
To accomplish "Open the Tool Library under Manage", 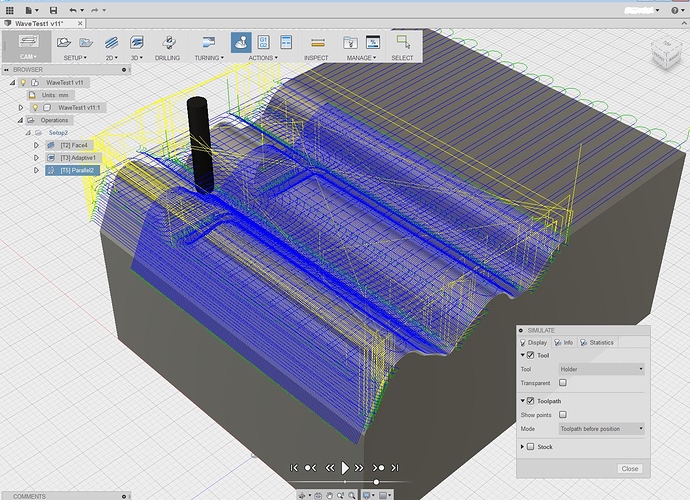I will click(x=350, y=43).
